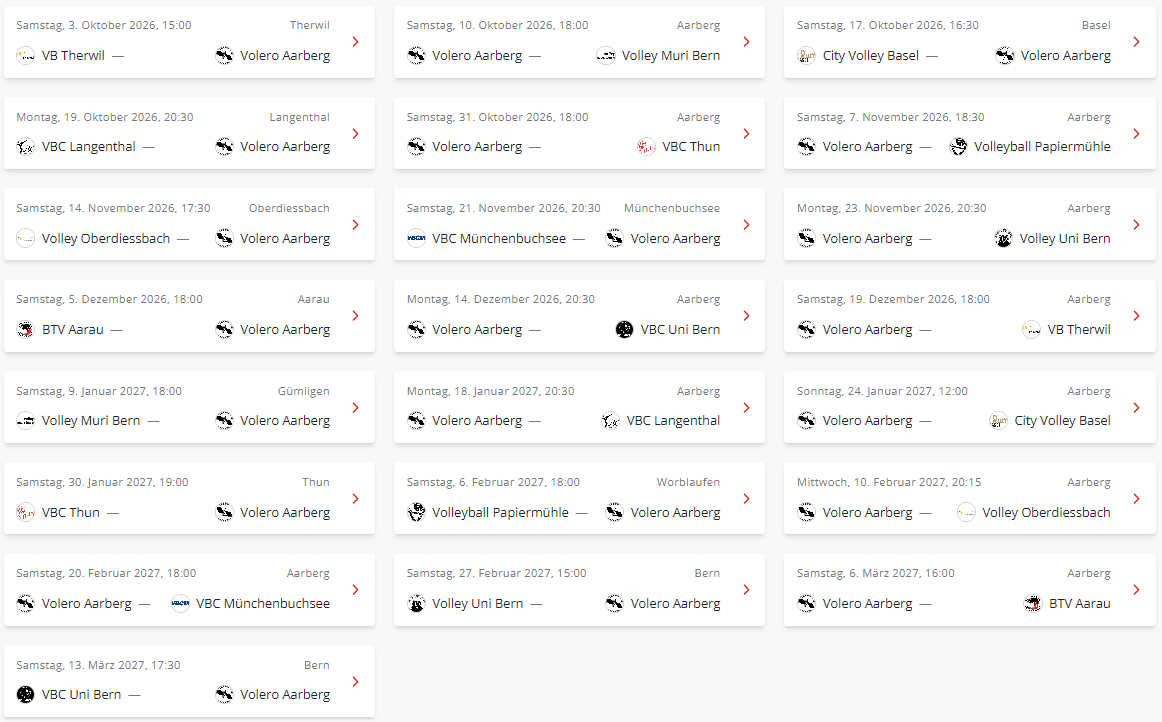The width and height of the screenshot is (1162, 722).
Task: Open 17. Oktober 2026 match via red chevron
Action: (1136, 42)
